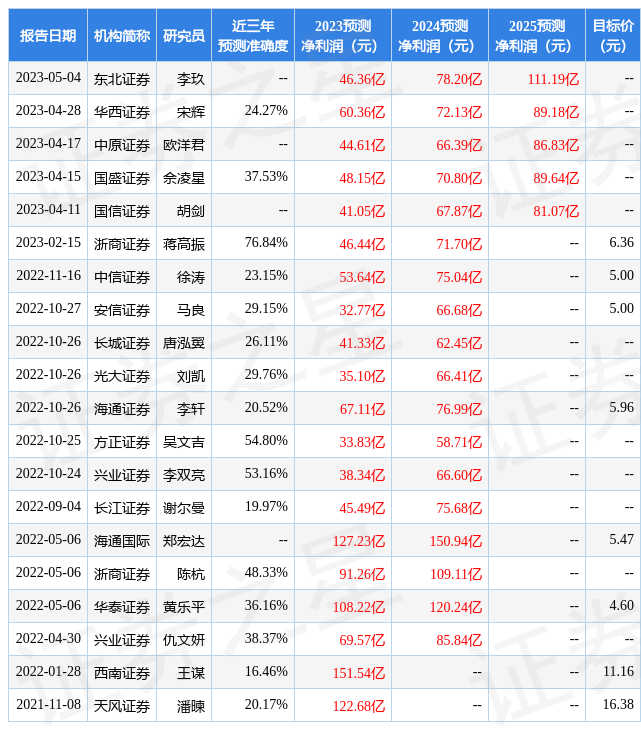Select the date cell 2023-02-15
This screenshot has height=730, width=641.
(48, 243)
